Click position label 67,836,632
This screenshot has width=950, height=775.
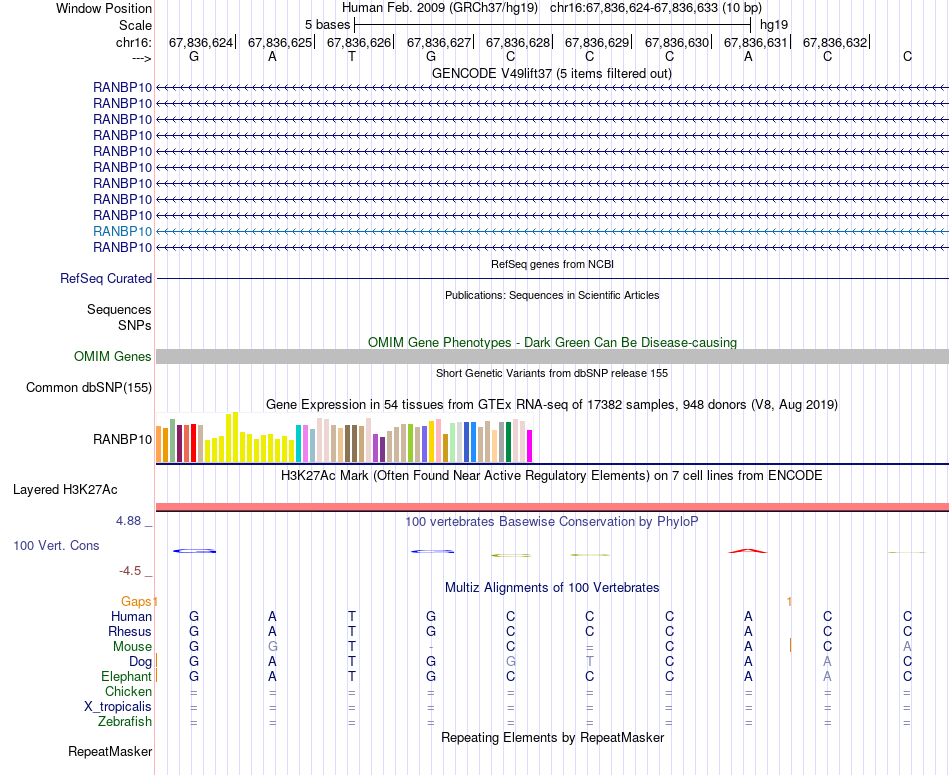pyautogui.click(x=835, y=42)
